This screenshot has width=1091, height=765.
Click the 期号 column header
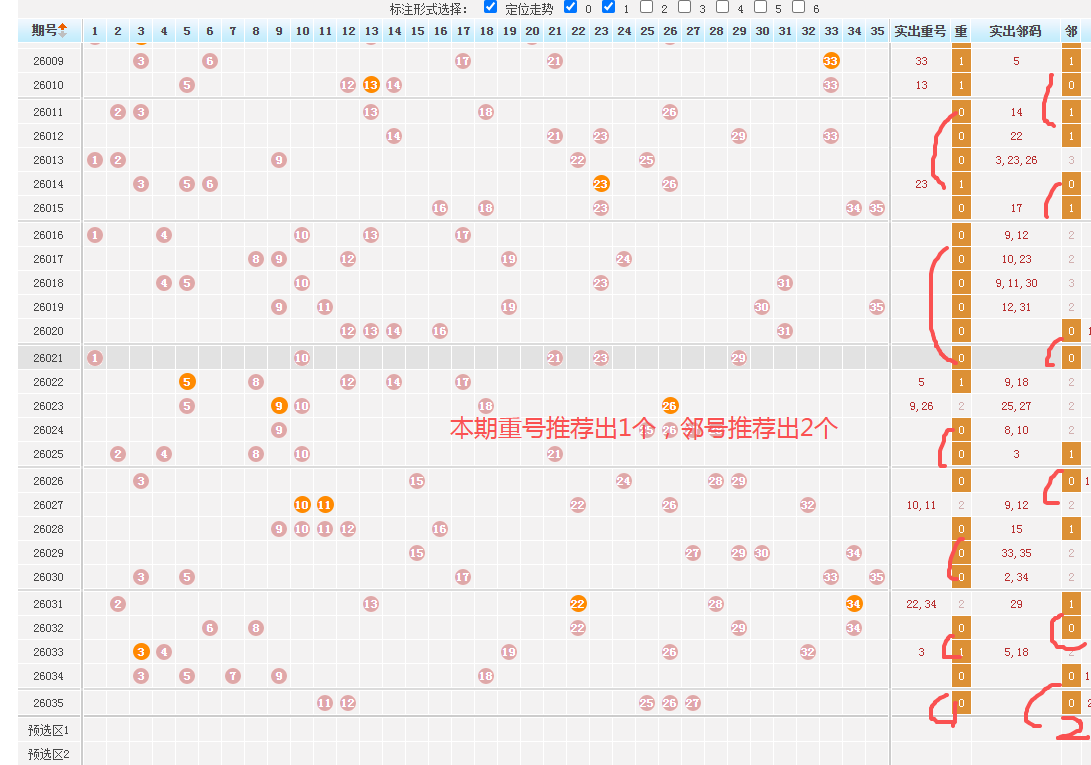point(44,31)
